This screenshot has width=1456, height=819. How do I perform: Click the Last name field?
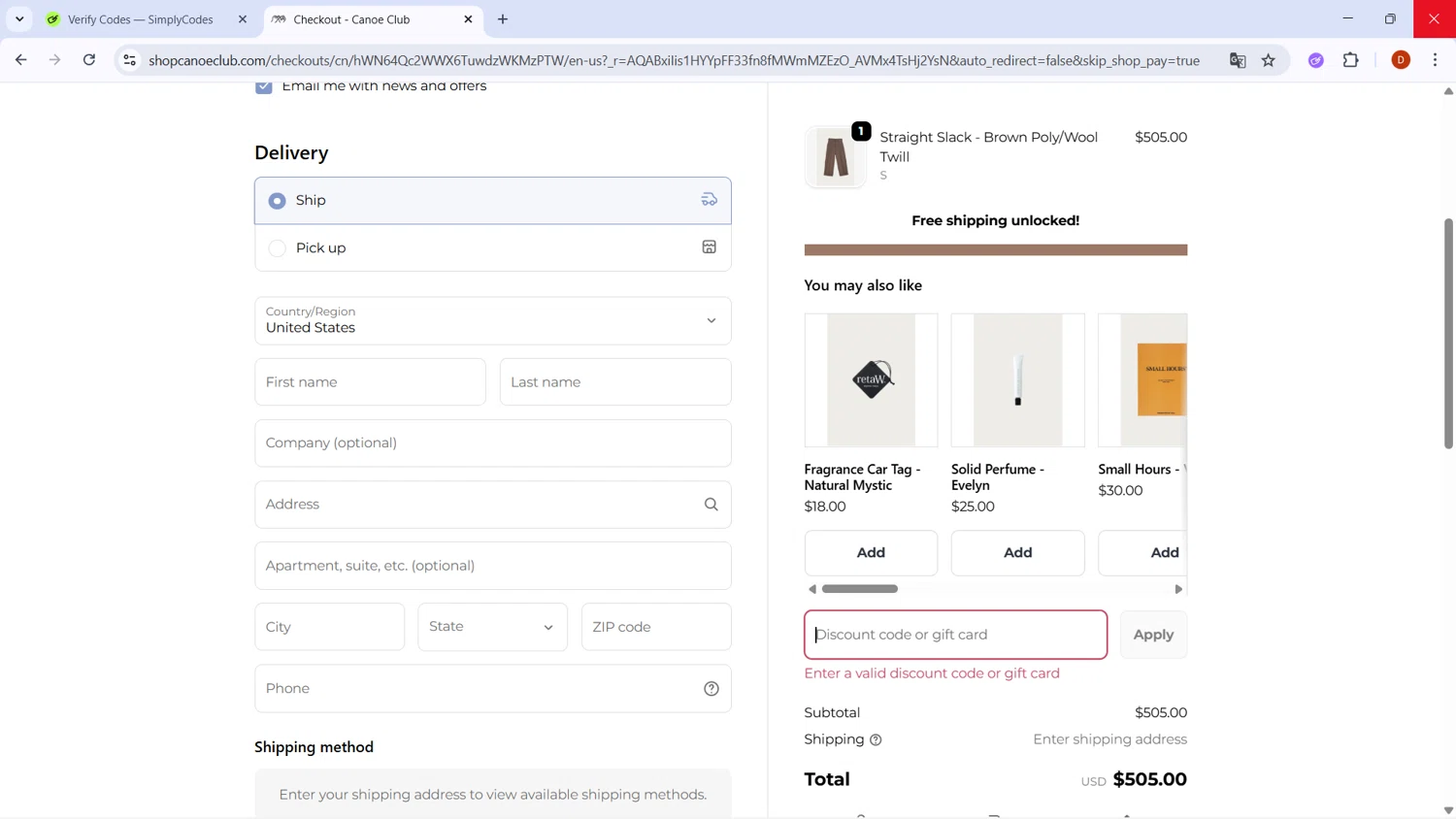[615, 382]
